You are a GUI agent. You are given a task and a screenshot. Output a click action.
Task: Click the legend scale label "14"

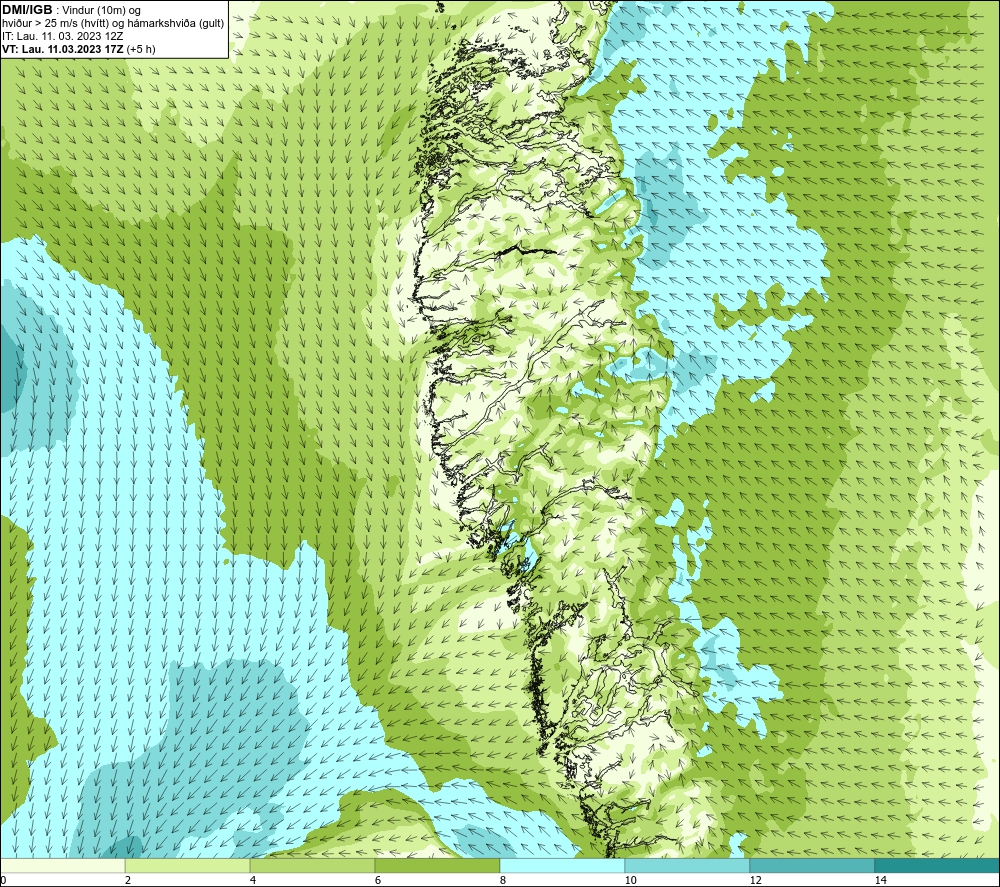[x=880, y=880]
